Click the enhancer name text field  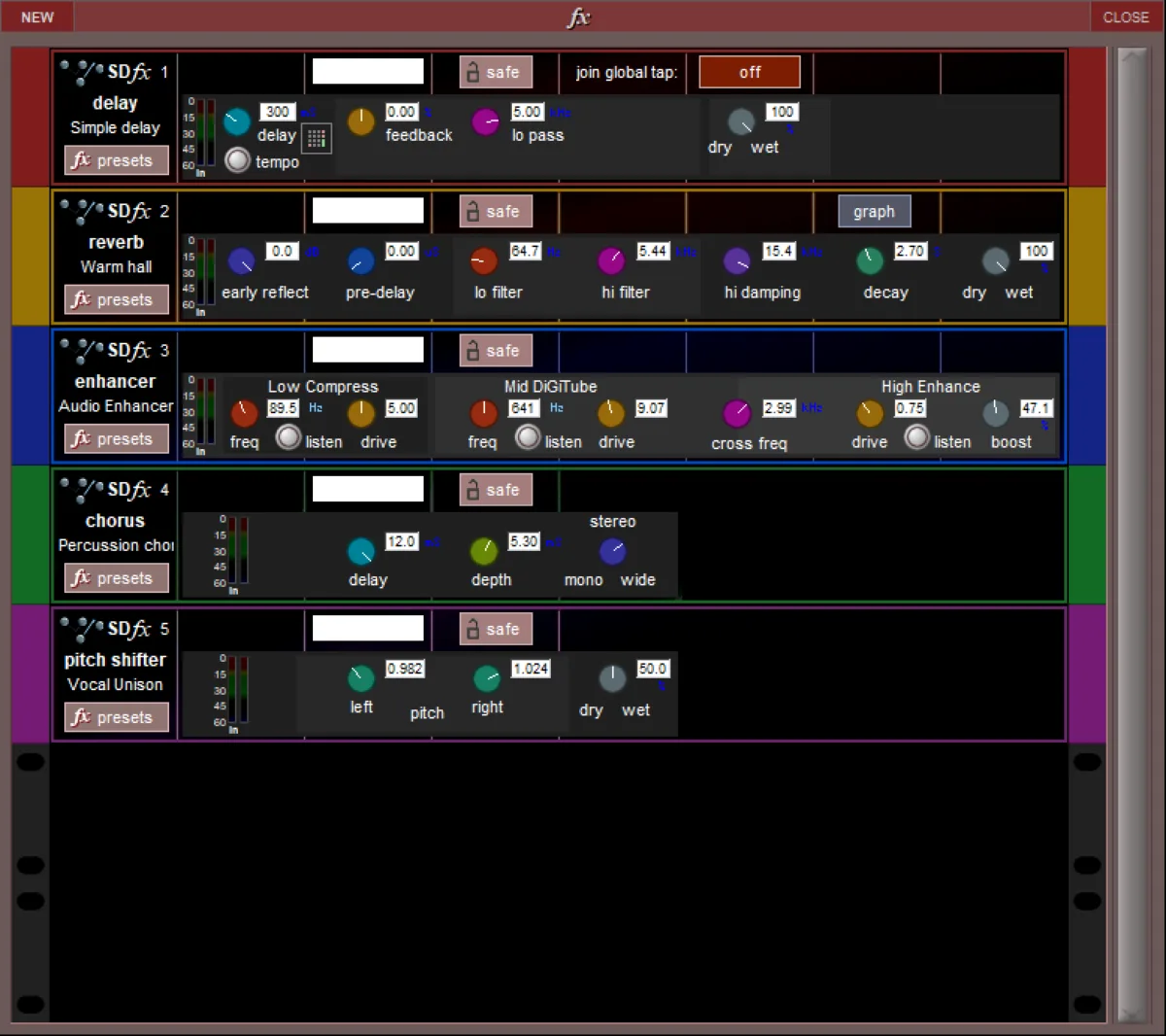(x=368, y=349)
